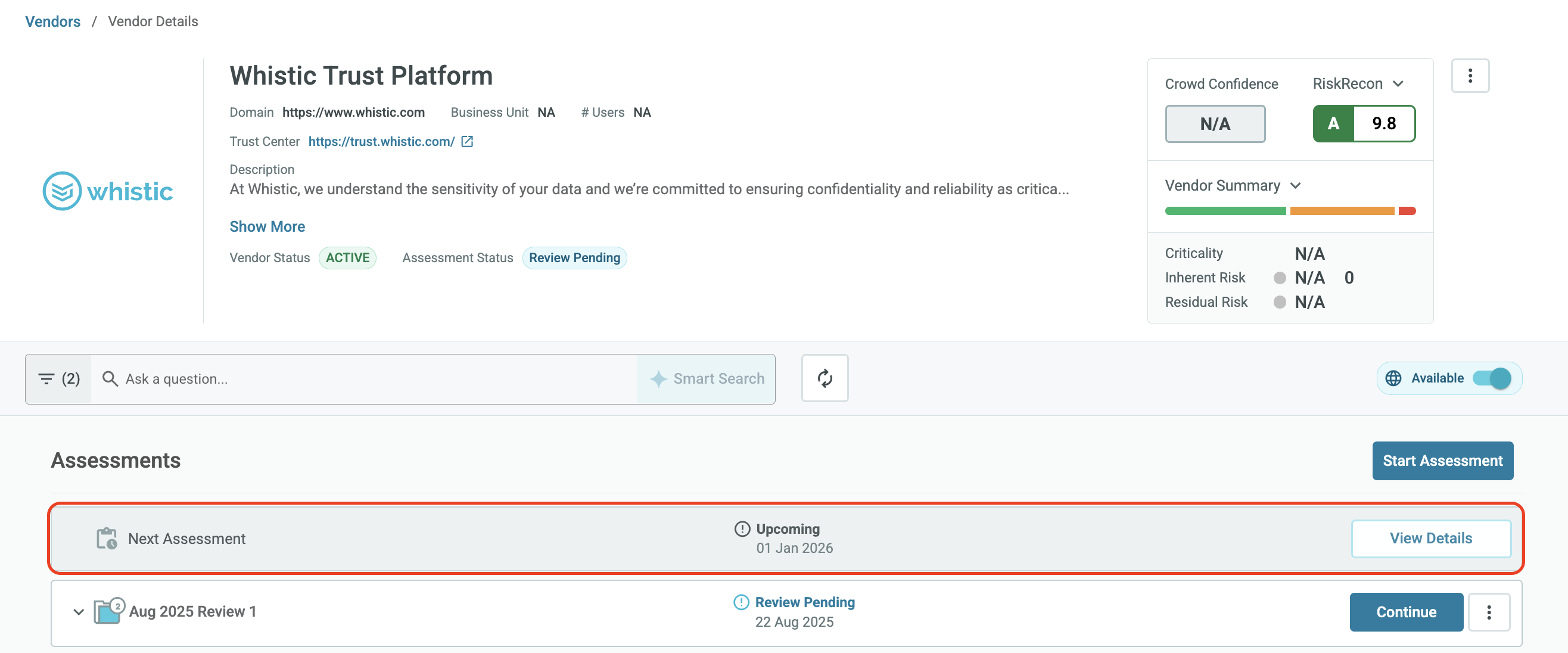
Task: Click the Inherent Risk score 0
Action: [1349, 278]
